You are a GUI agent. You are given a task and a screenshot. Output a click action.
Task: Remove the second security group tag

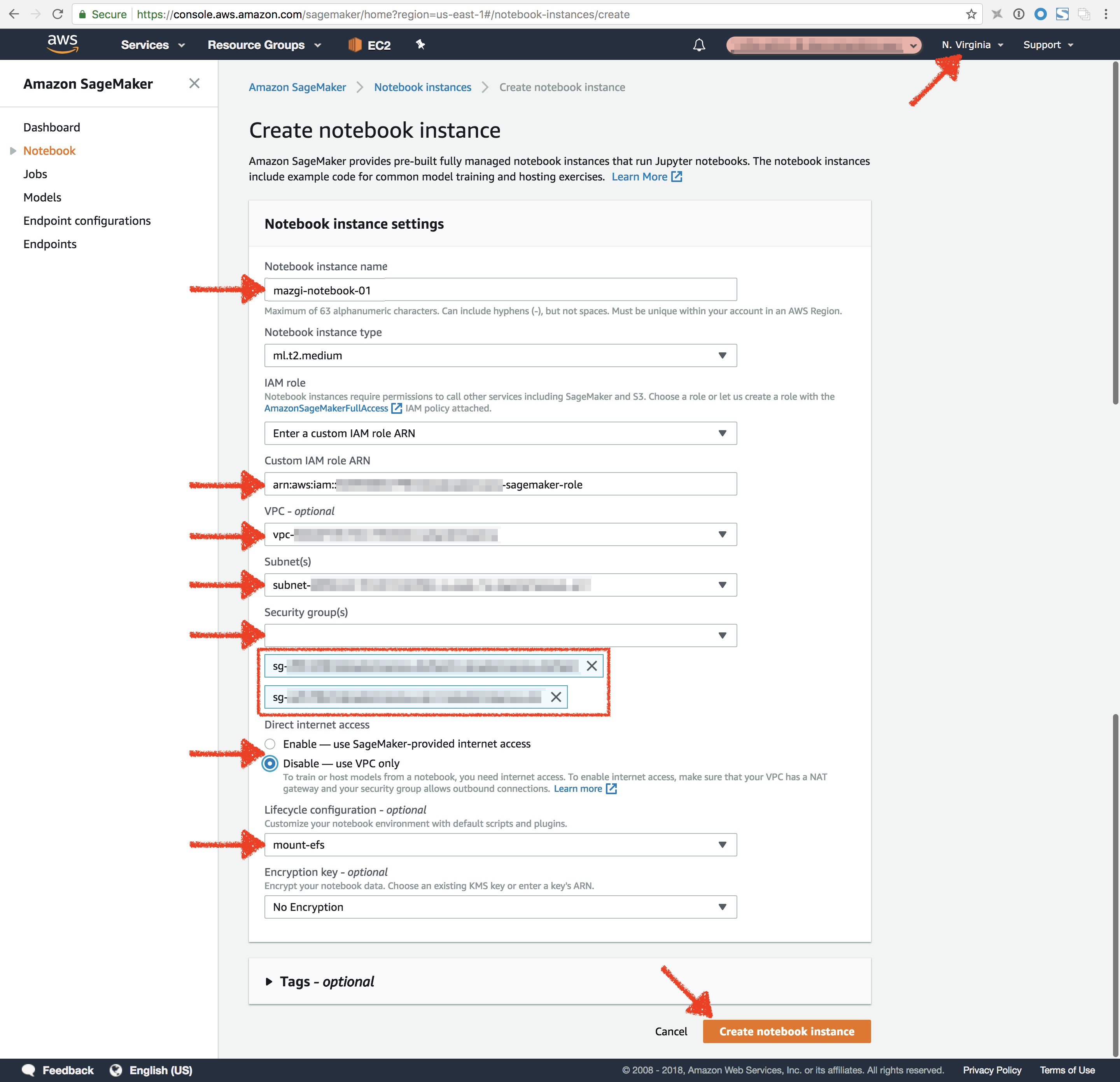555,697
